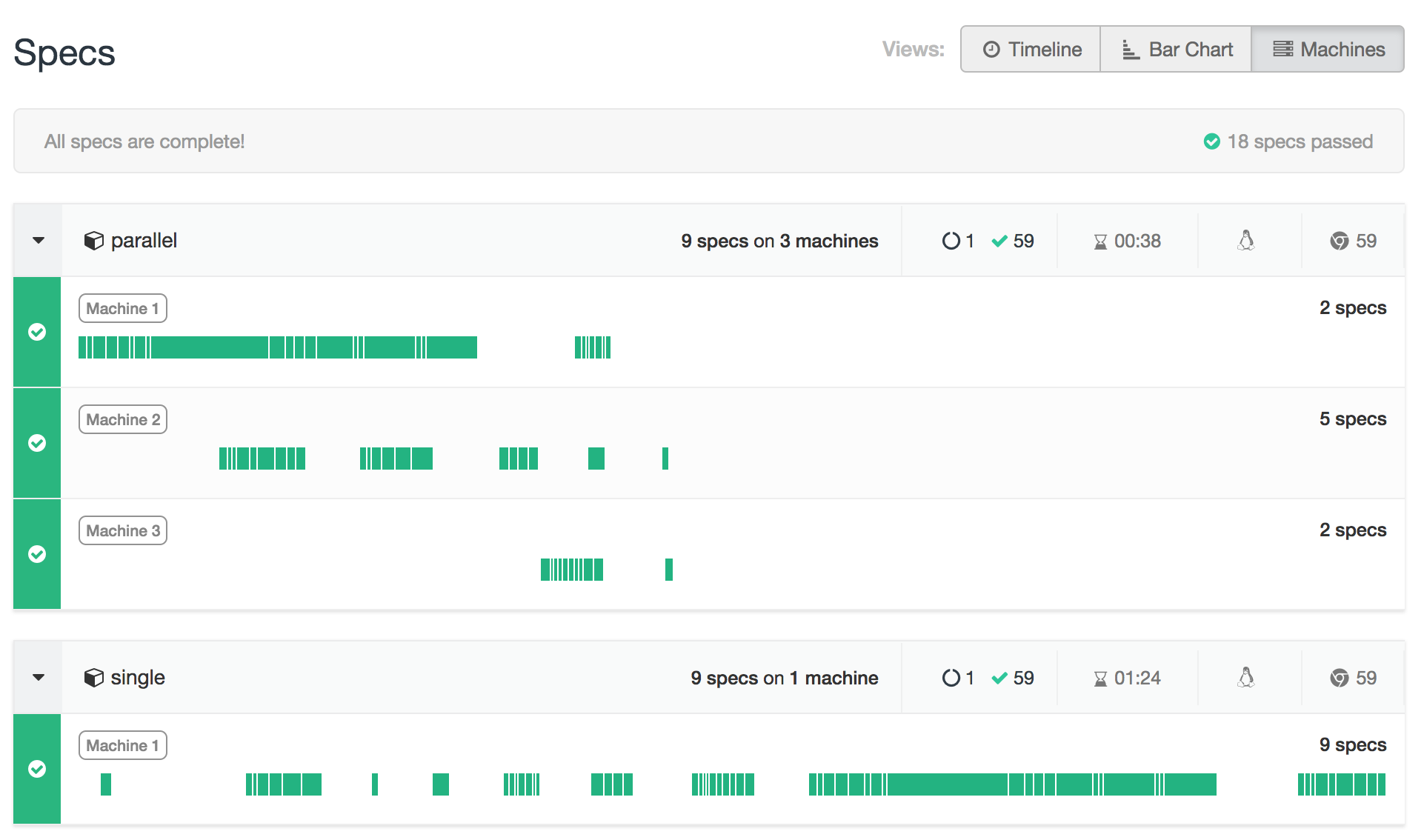Click the passed checkmark count in parallel row
Viewport: 1424px width, 840px height.
coord(1013,241)
